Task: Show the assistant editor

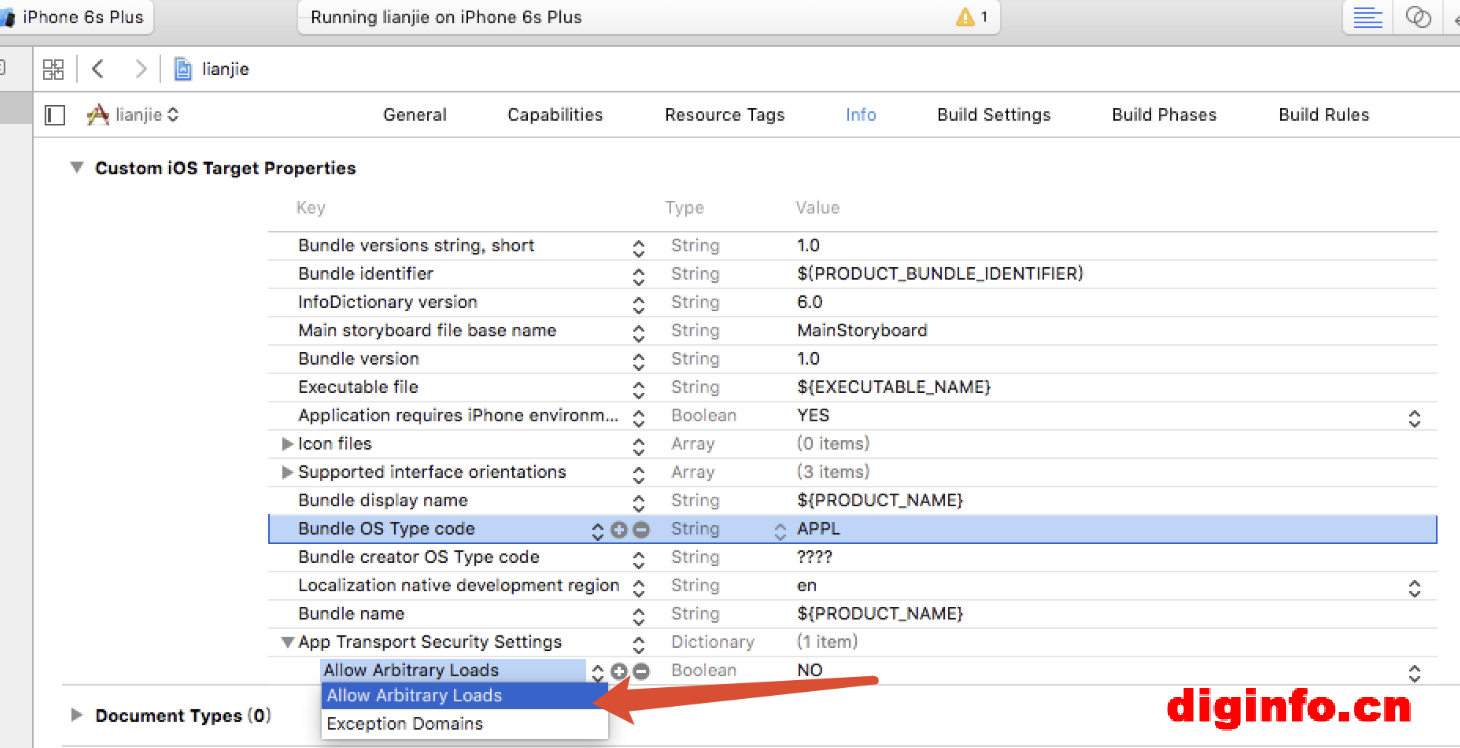Action: click(1418, 17)
